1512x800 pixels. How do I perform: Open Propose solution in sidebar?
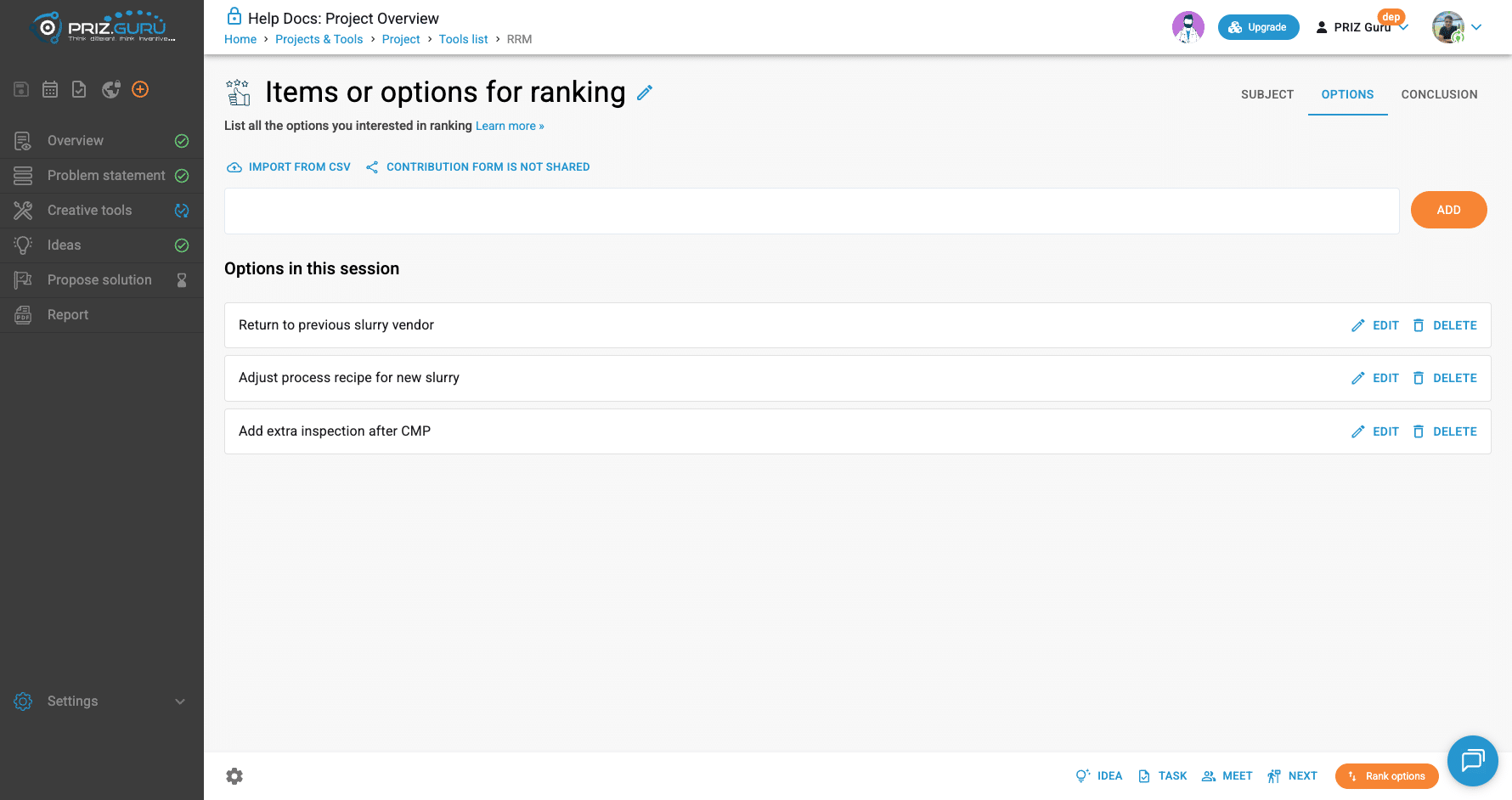[x=102, y=280]
